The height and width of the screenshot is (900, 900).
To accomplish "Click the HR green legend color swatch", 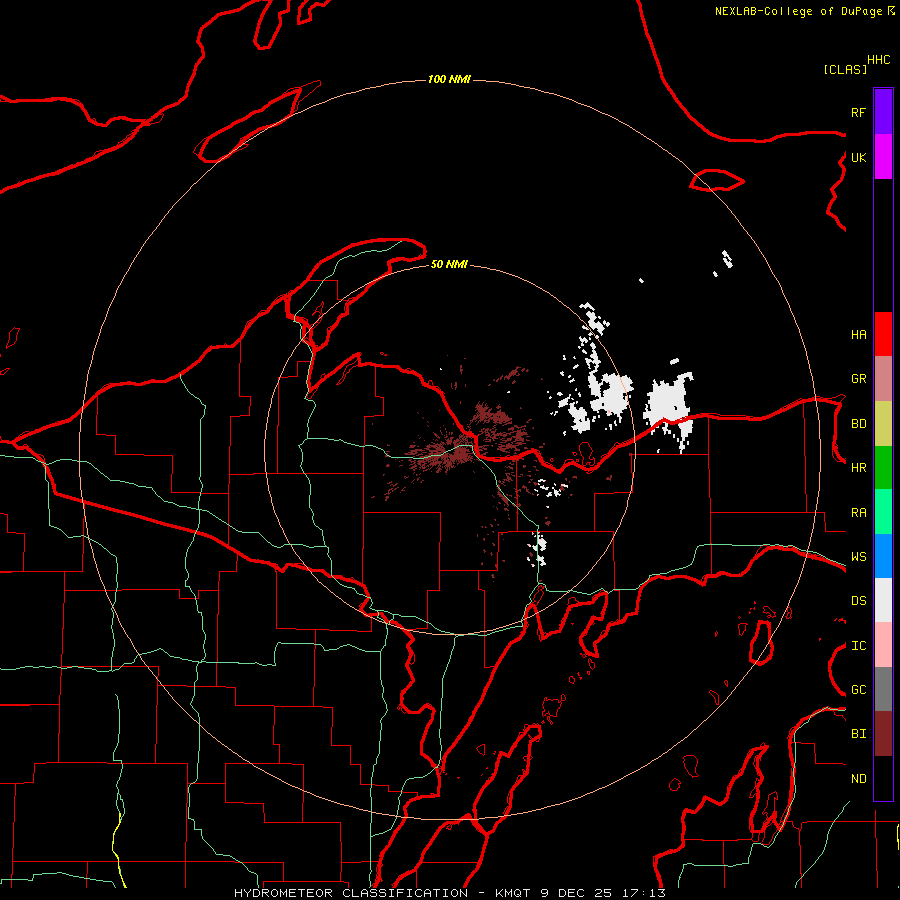I will click(883, 468).
